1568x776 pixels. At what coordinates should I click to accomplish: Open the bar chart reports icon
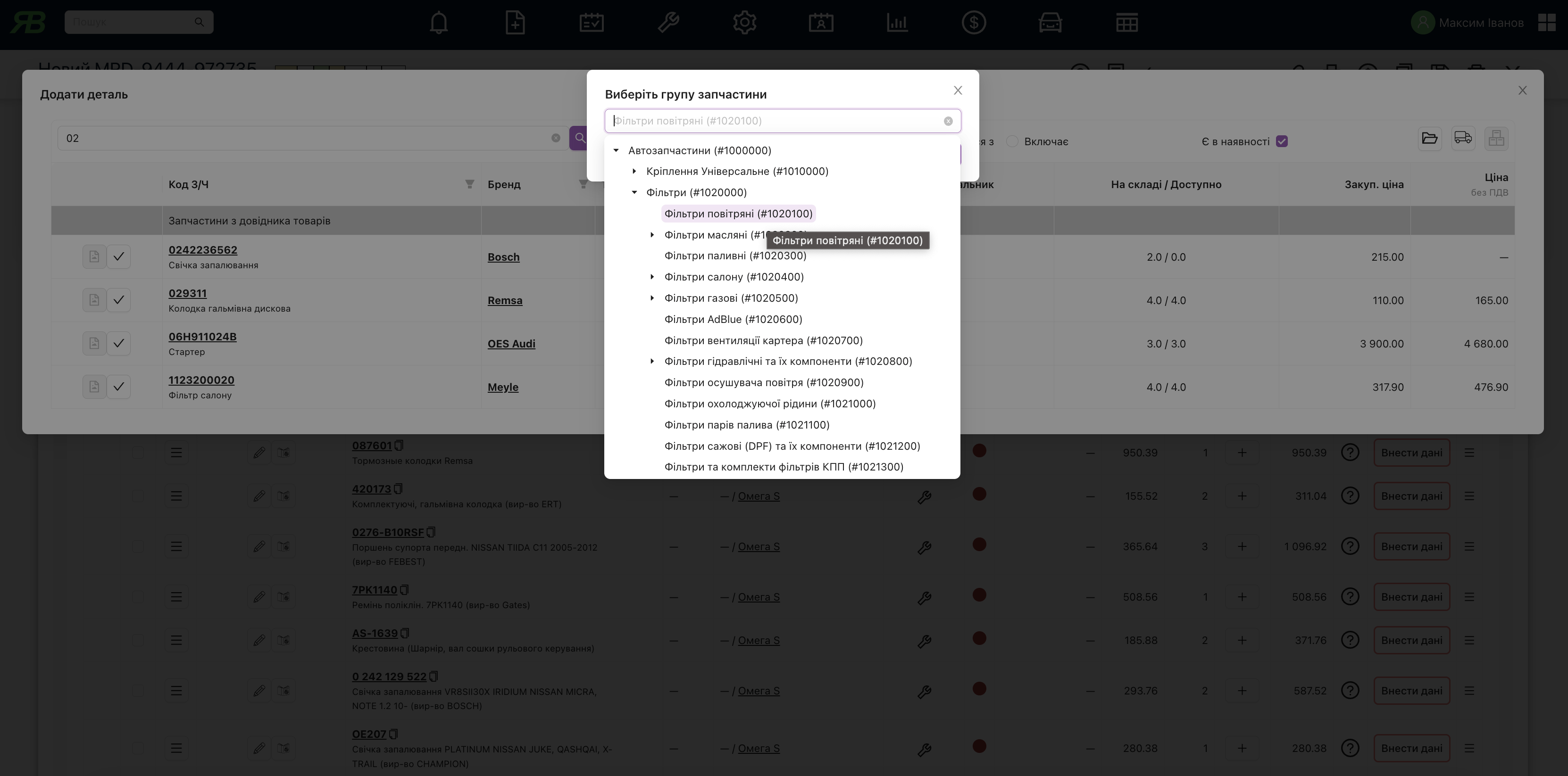click(897, 23)
